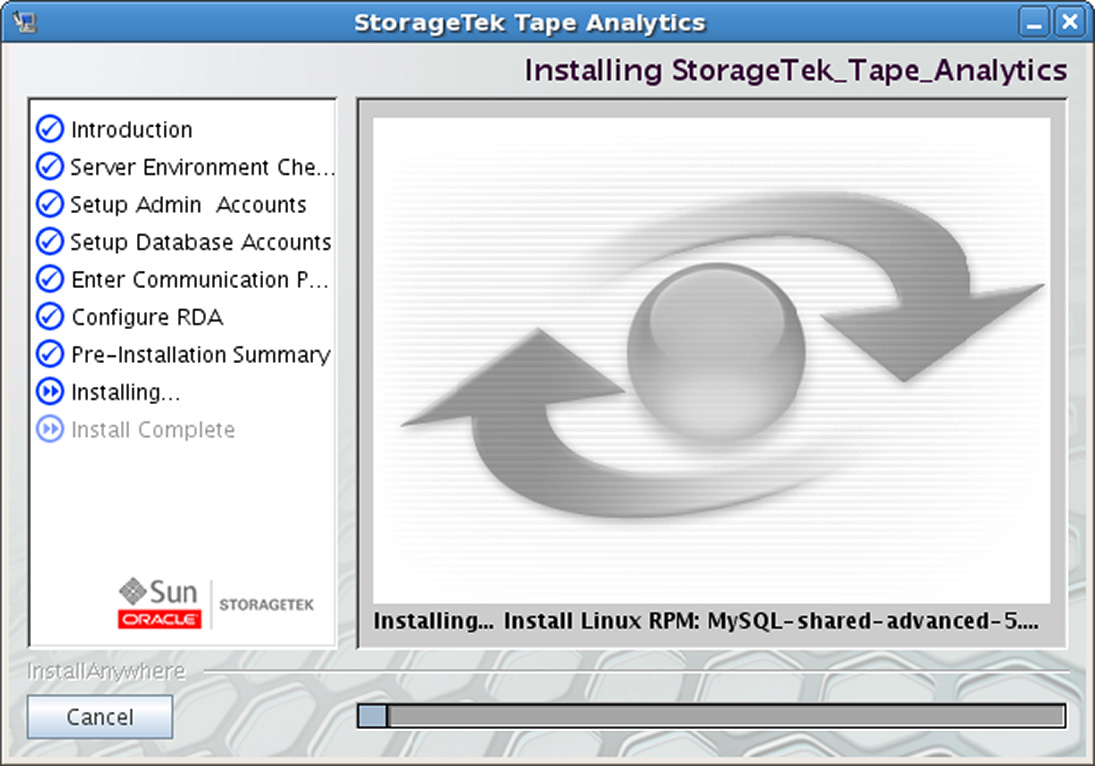The image size is (1095, 766).
Task: Click the Install Complete pending step icon
Action: click(x=50, y=429)
